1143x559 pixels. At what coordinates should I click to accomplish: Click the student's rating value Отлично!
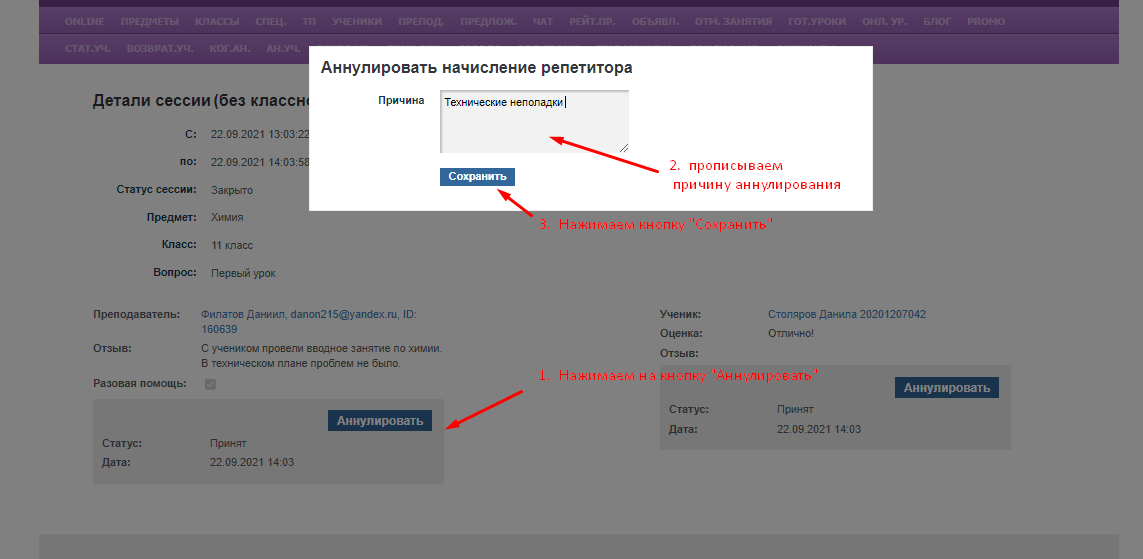[791, 333]
